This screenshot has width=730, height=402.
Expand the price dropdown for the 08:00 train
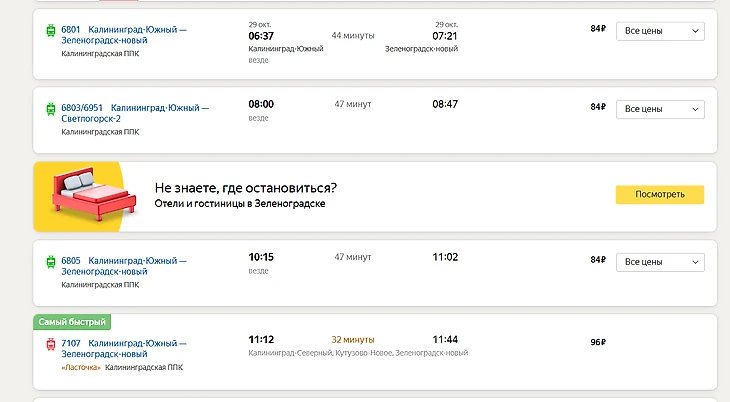coord(660,108)
